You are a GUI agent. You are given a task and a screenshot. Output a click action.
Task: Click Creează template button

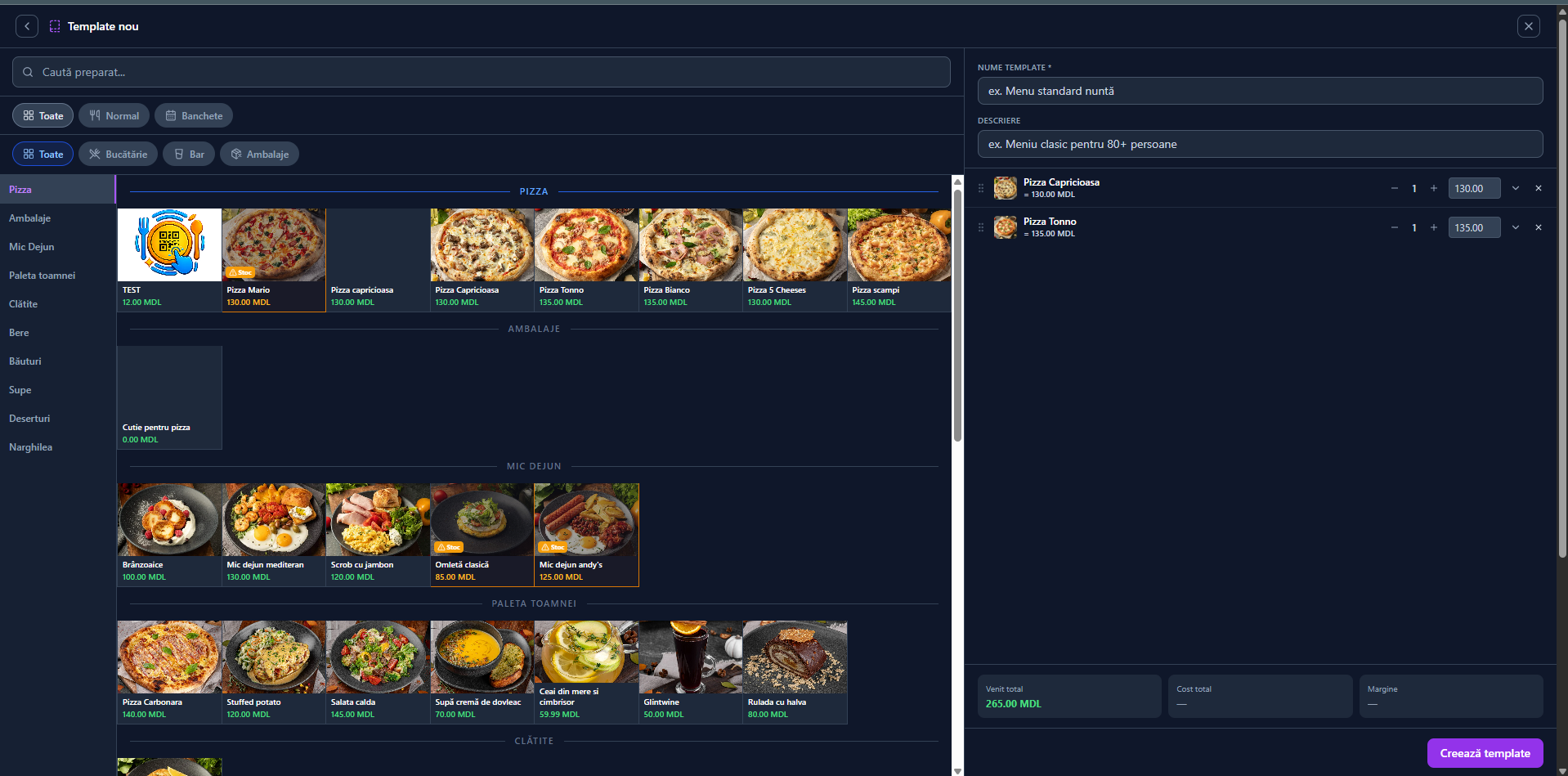pyautogui.click(x=1485, y=753)
